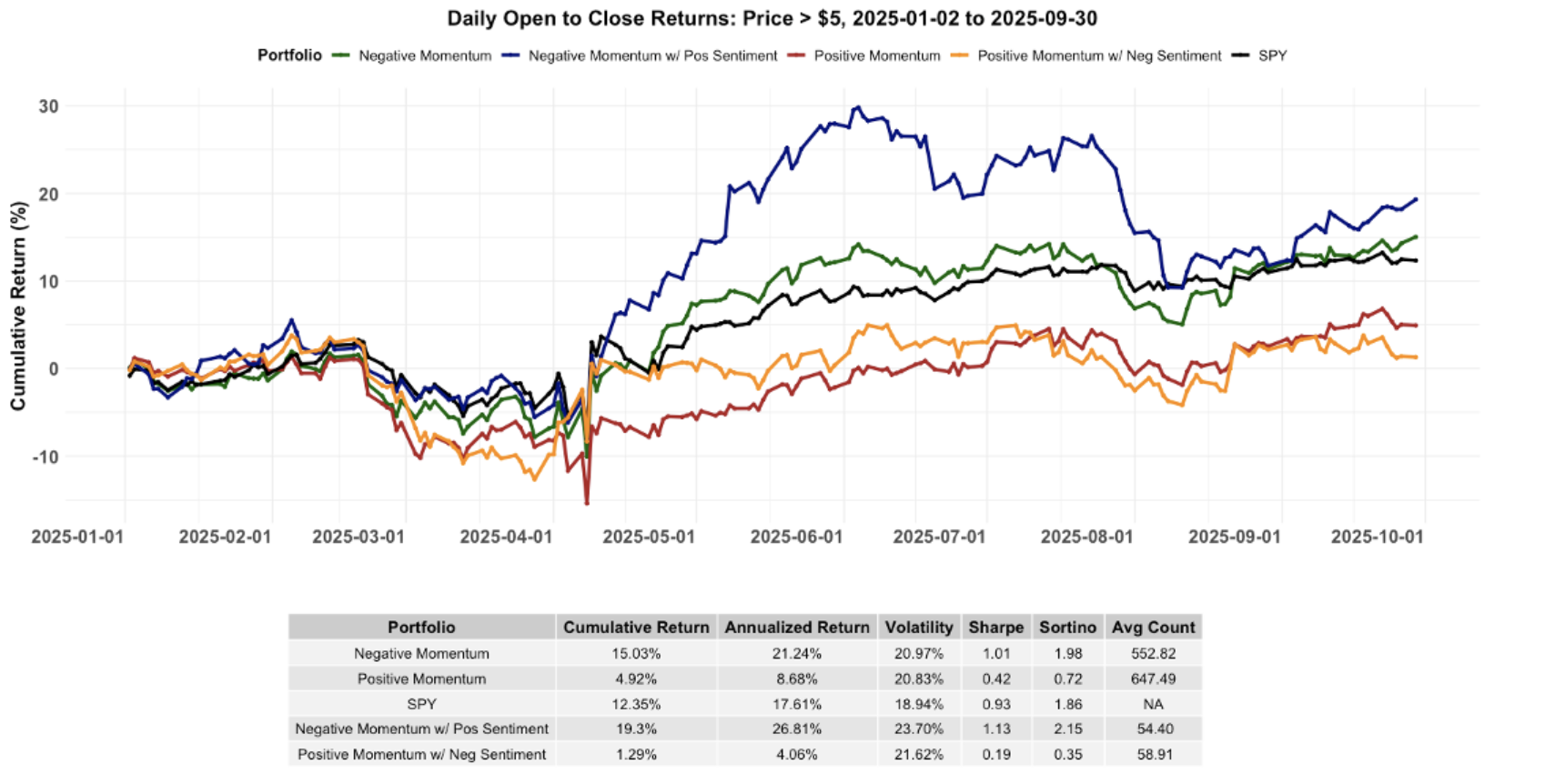Click the Cumulative Return (%) y-axis title
The width and height of the screenshot is (1565, 784).
(x=18, y=306)
